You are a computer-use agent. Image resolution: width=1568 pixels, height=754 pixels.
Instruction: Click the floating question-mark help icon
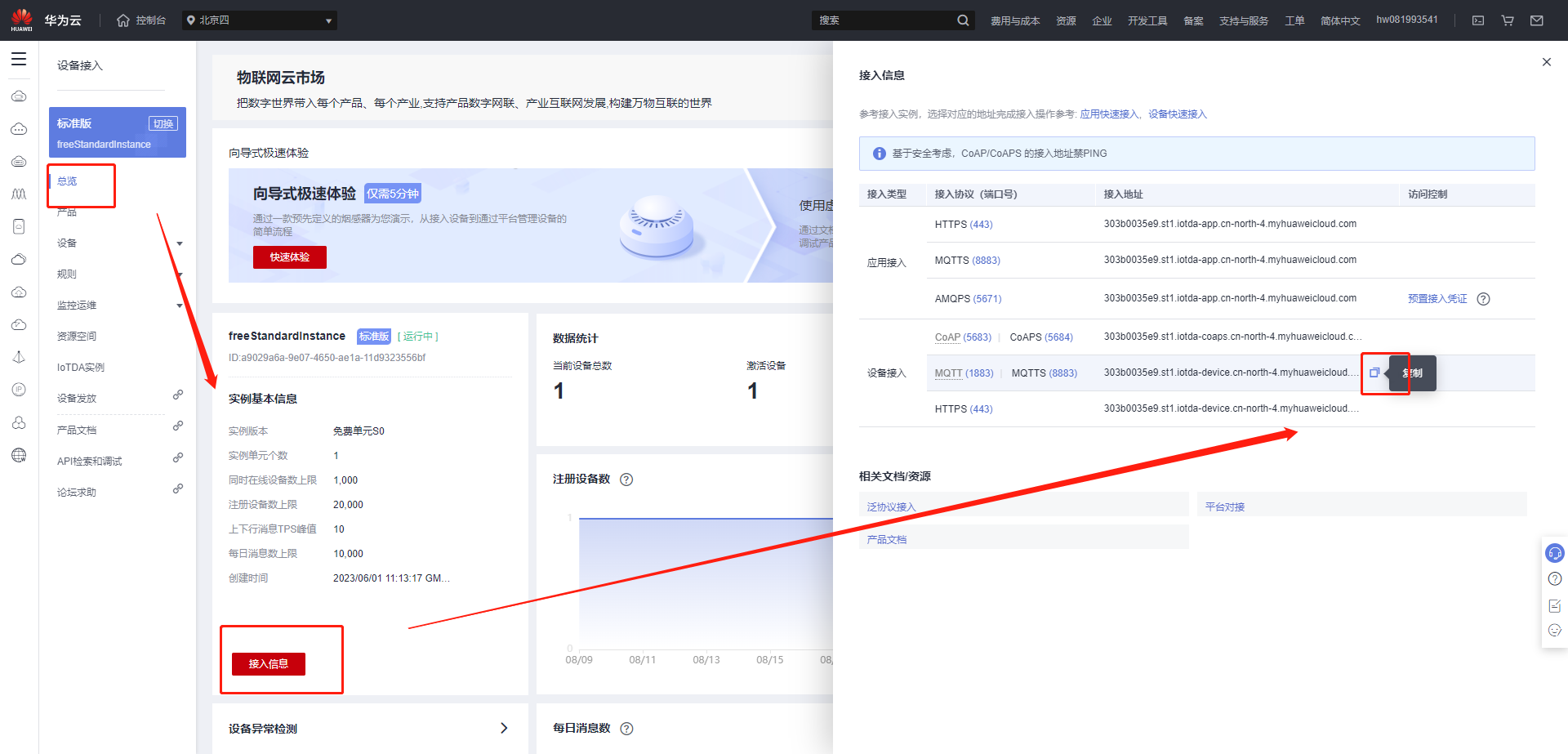[1555, 579]
